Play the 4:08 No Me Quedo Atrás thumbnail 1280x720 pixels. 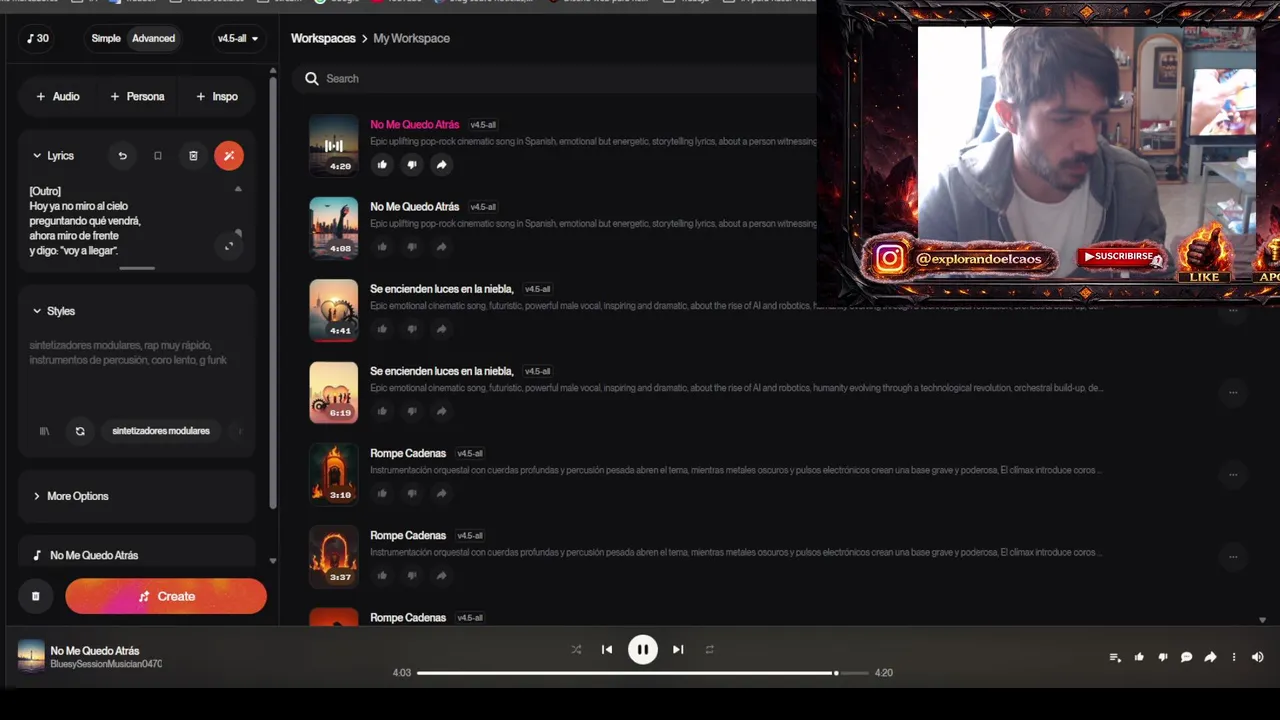tap(333, 229)
